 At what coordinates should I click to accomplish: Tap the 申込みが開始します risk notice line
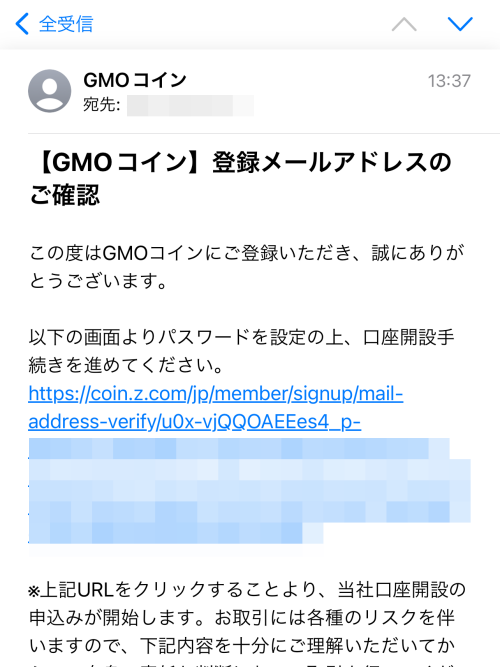click(242, 618)
